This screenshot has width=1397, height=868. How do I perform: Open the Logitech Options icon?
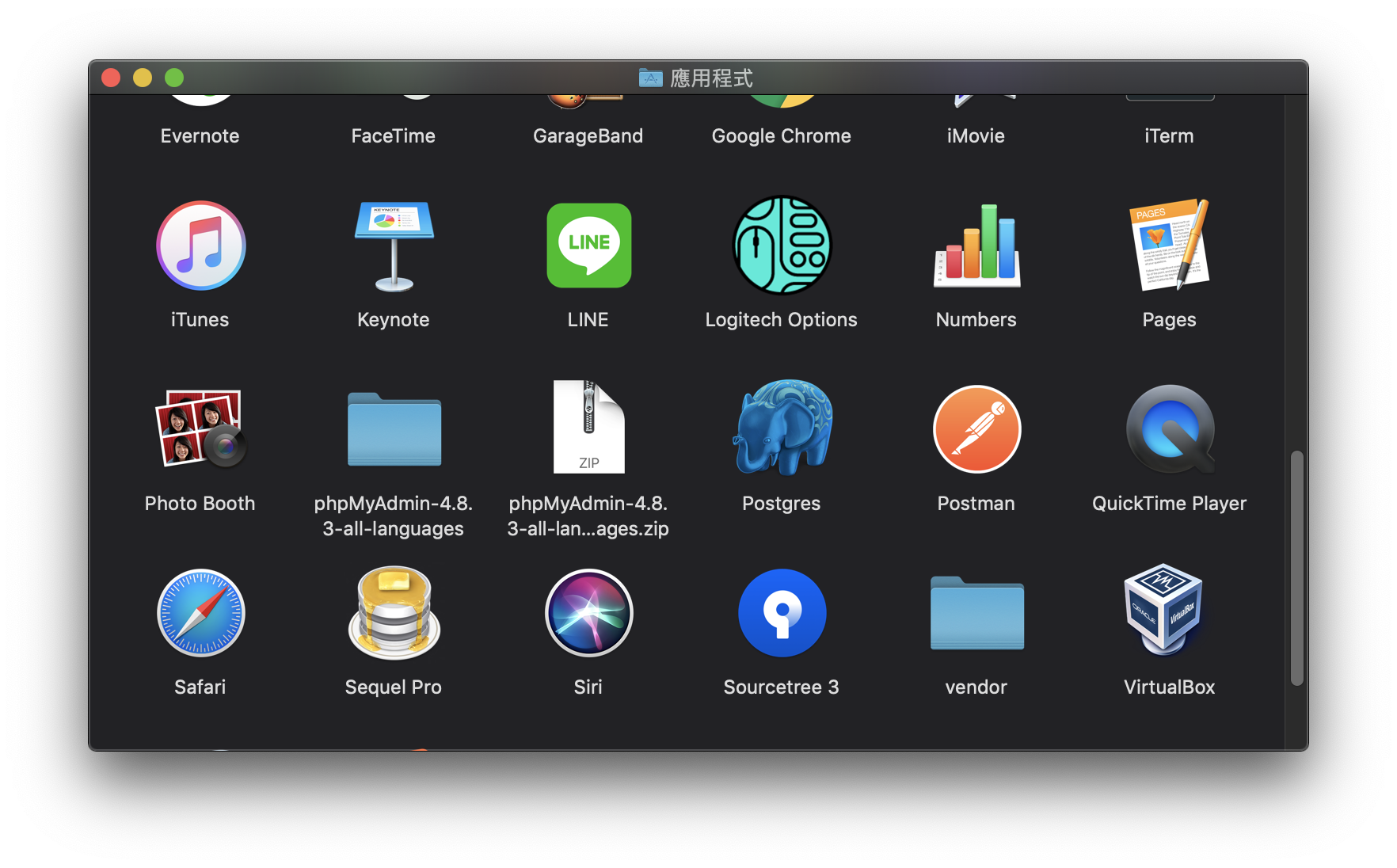point(782,246)
